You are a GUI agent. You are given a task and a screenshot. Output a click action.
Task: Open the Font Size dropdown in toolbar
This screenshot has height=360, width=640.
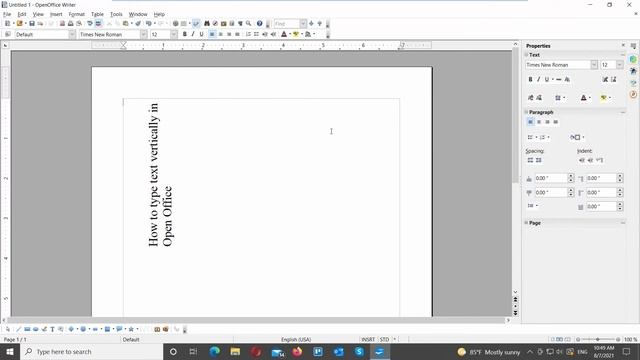click(173, 34)
